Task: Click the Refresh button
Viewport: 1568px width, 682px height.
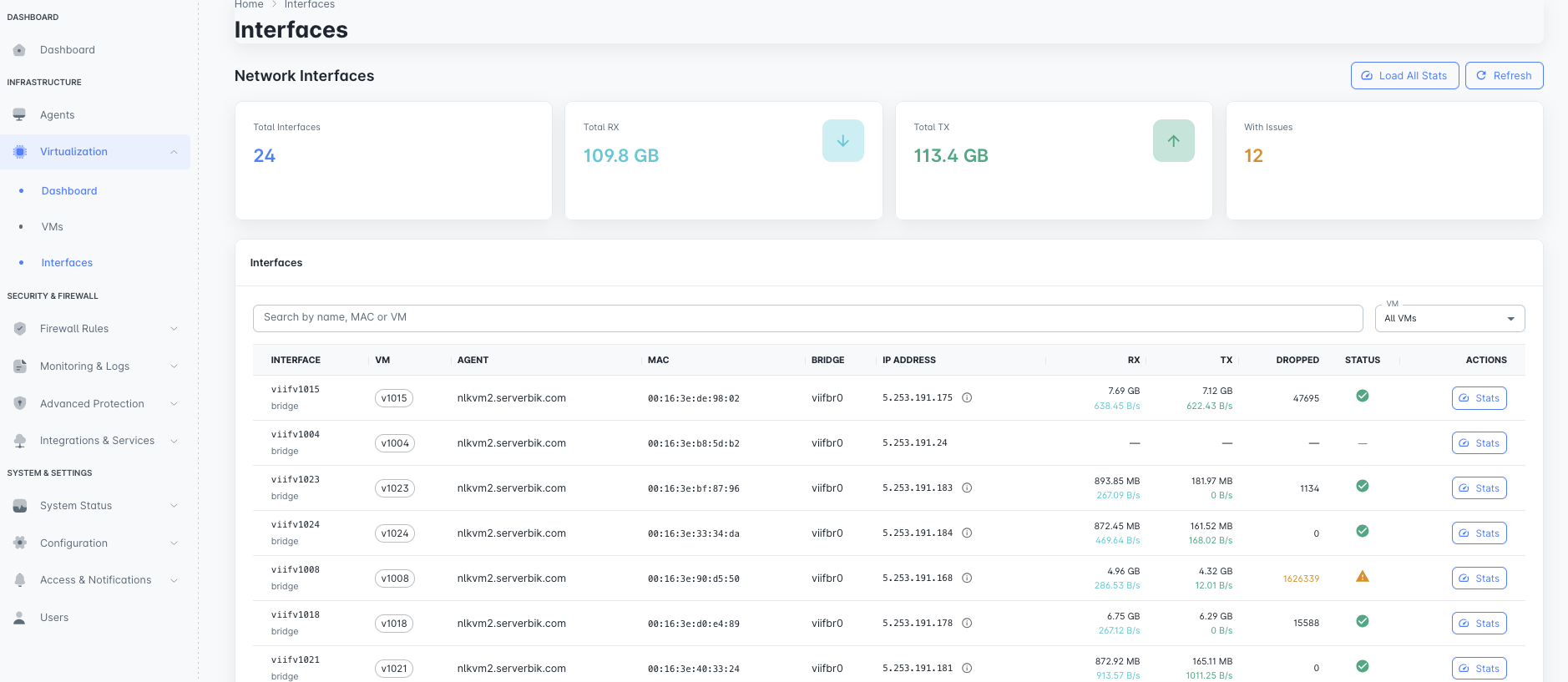Action: 1505,75
